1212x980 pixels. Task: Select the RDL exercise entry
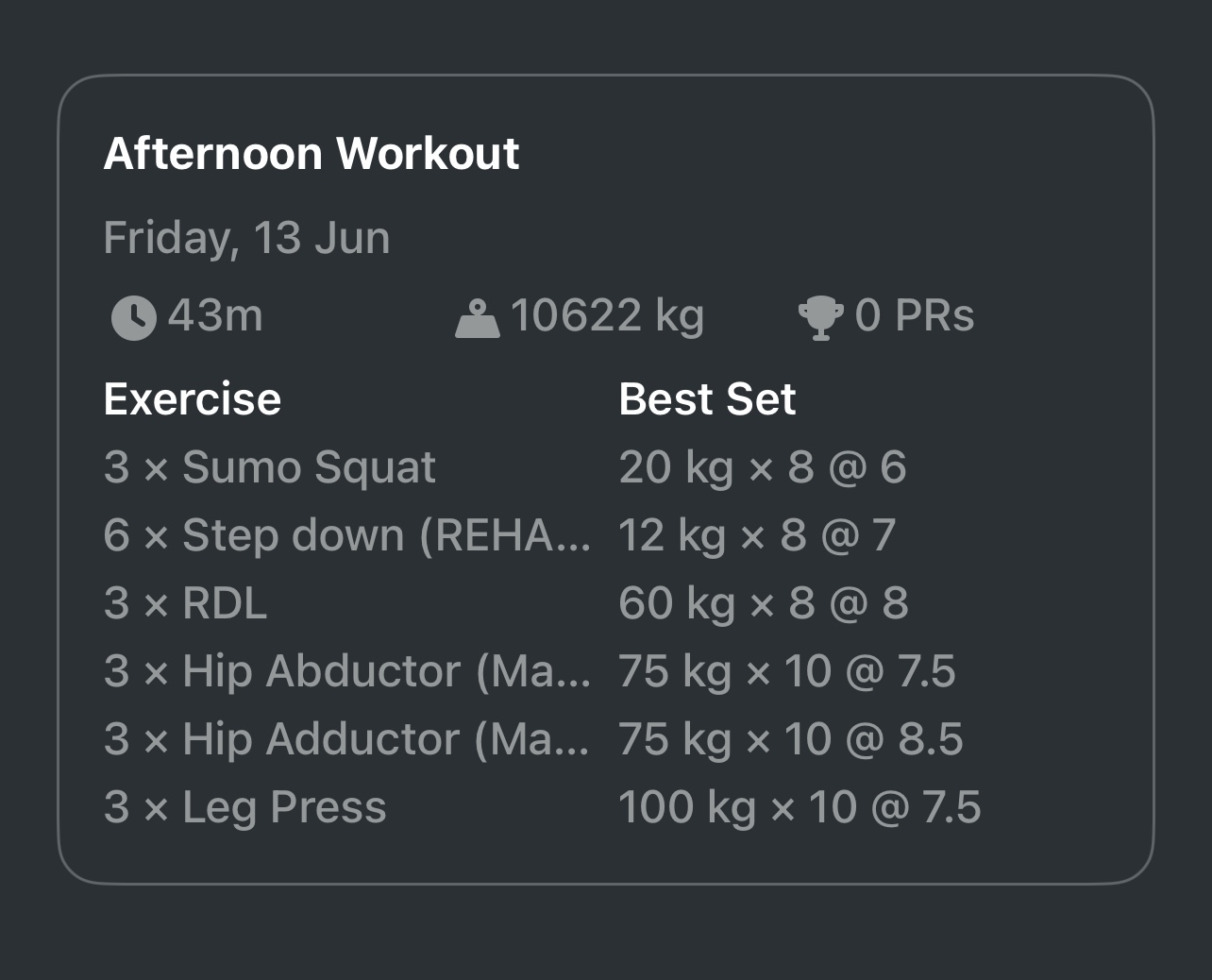pos(186,603)
